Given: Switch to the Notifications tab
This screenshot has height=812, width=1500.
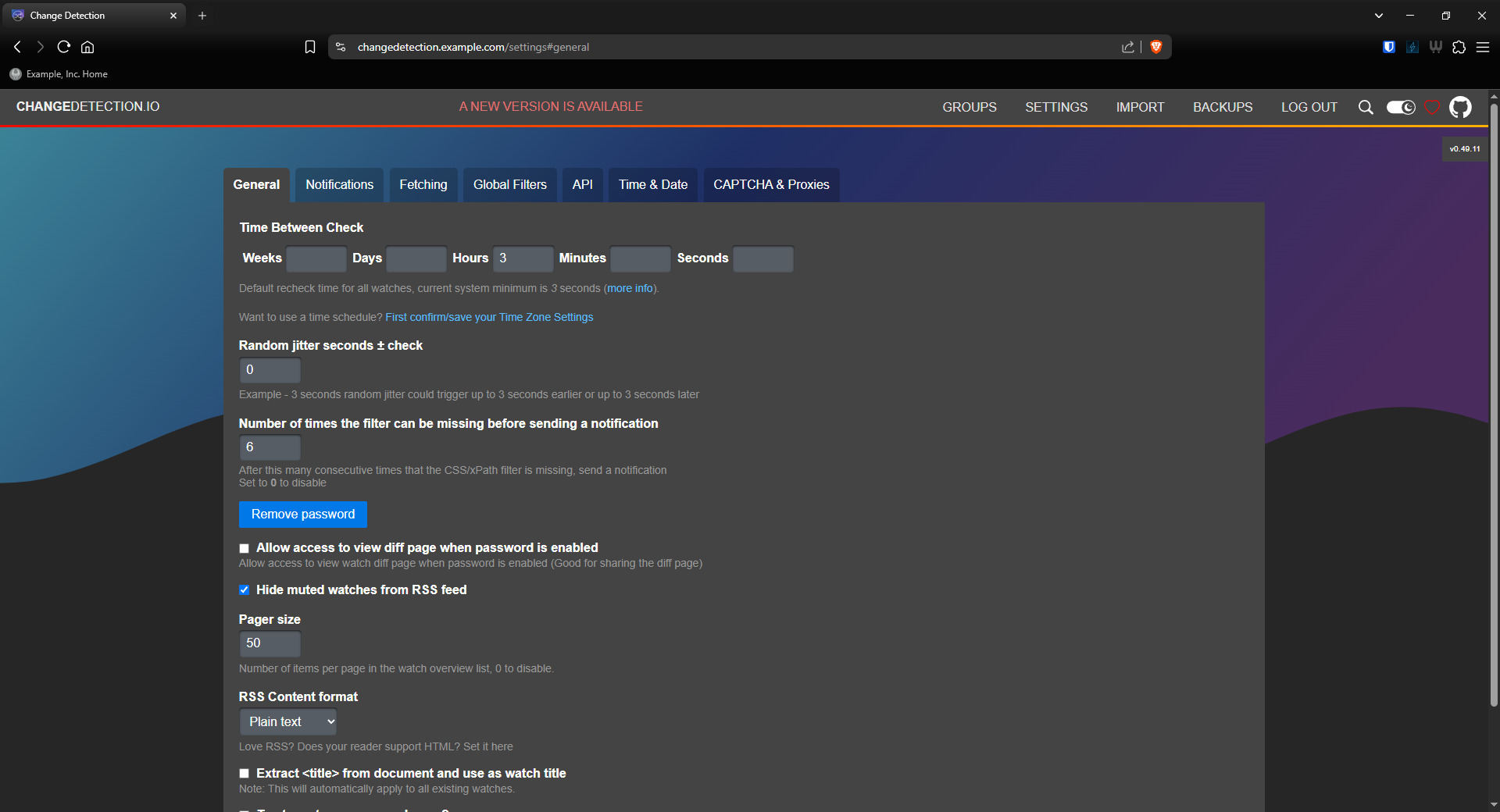Looking at the screenshot, I should (339, 185).
